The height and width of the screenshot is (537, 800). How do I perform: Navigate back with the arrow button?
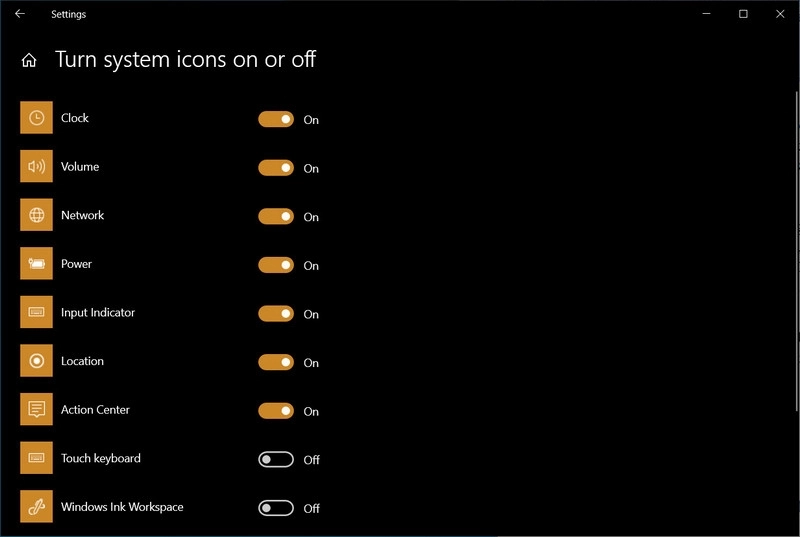[20, 14]
